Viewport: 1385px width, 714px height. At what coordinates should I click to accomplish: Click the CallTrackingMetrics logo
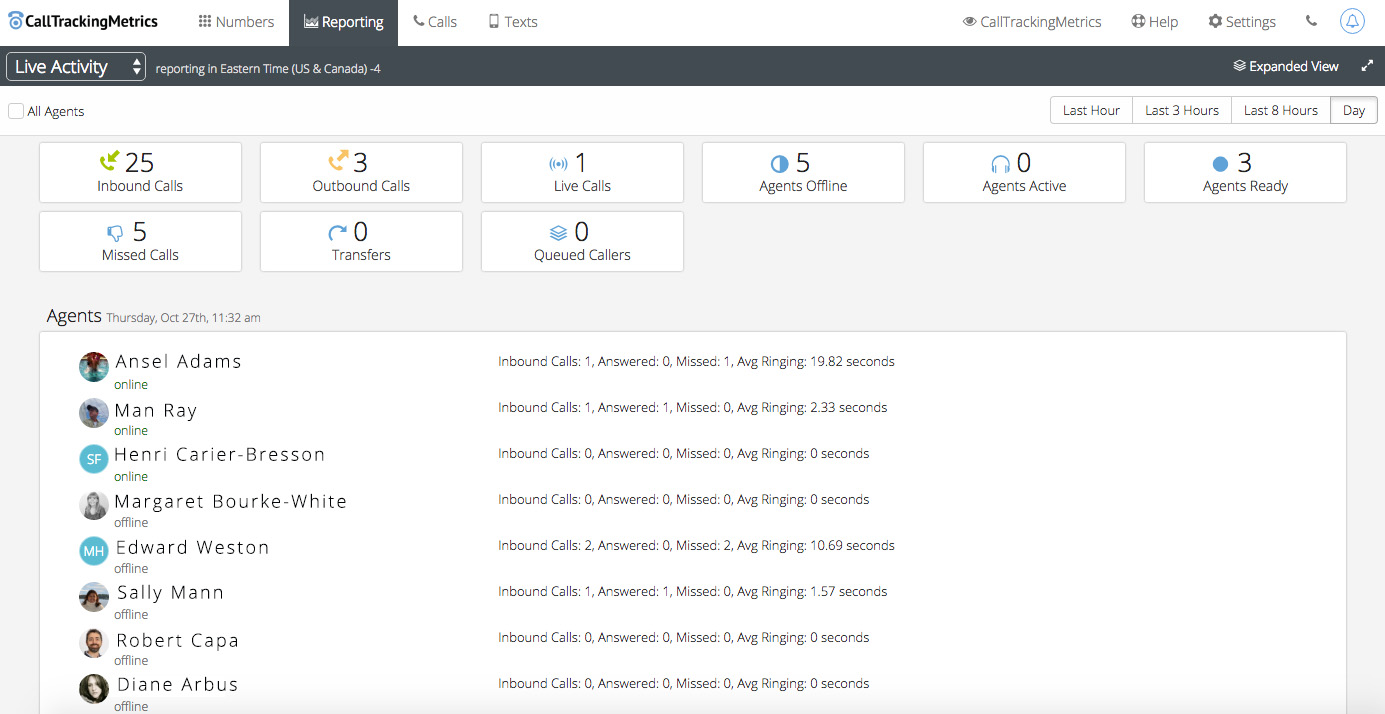pos(82,21)
